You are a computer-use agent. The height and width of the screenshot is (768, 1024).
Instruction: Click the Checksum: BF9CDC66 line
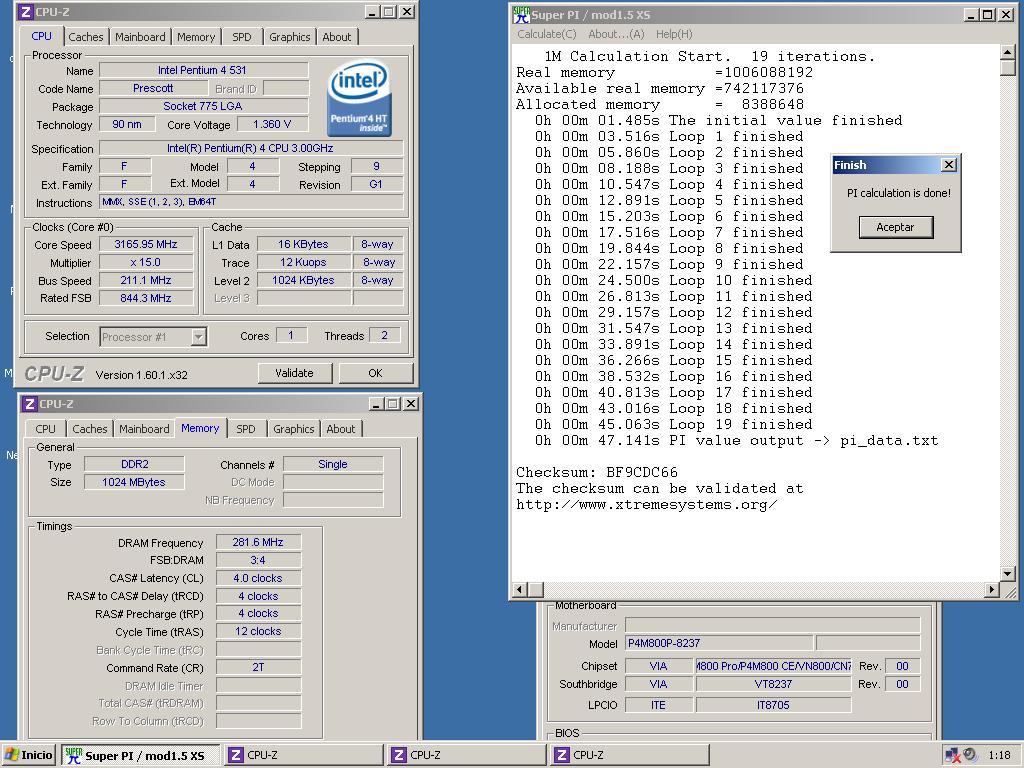coord(597,472)
